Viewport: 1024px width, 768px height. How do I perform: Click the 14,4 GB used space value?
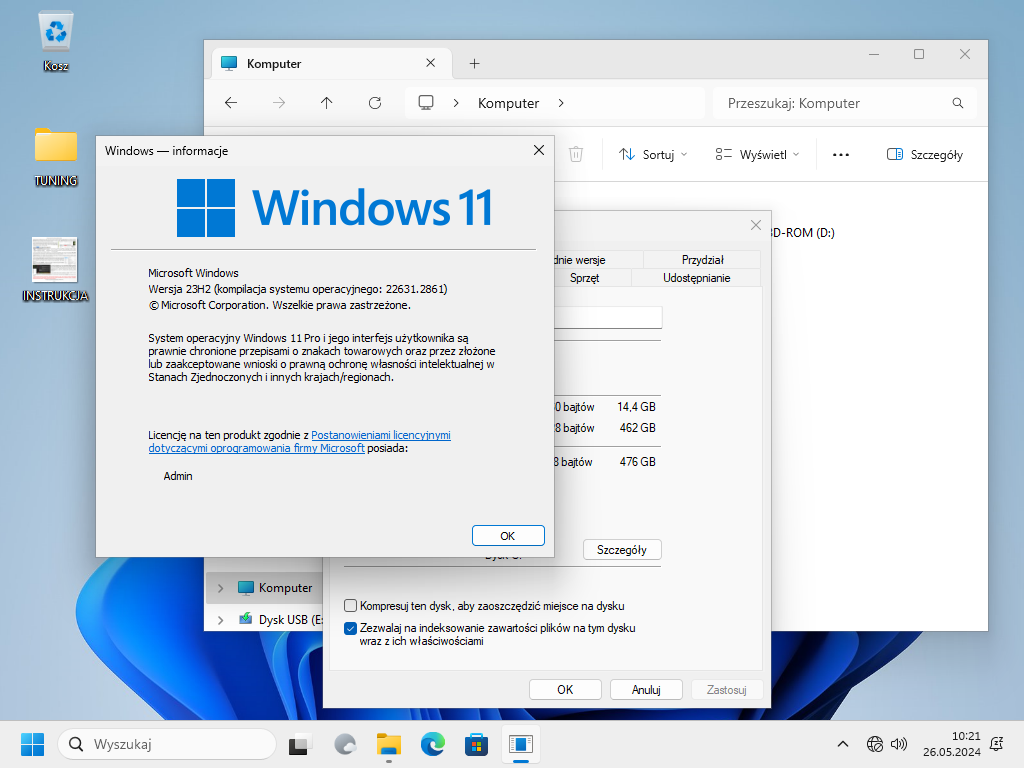637,407
